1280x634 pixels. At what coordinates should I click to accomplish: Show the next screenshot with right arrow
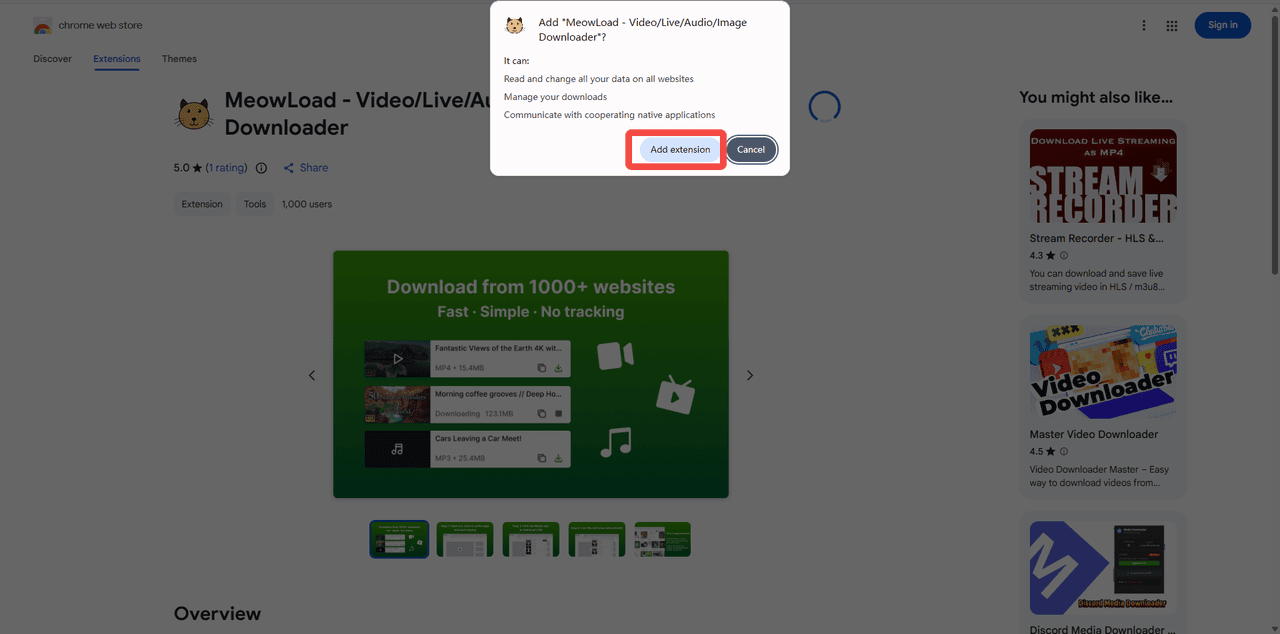coord(750,375)
